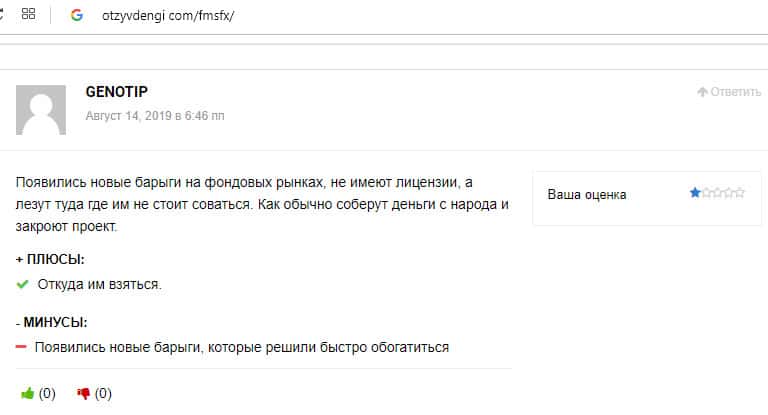Click the browser reload icon
The height and width of the screenshot is (415, 768).
(3, 15)
